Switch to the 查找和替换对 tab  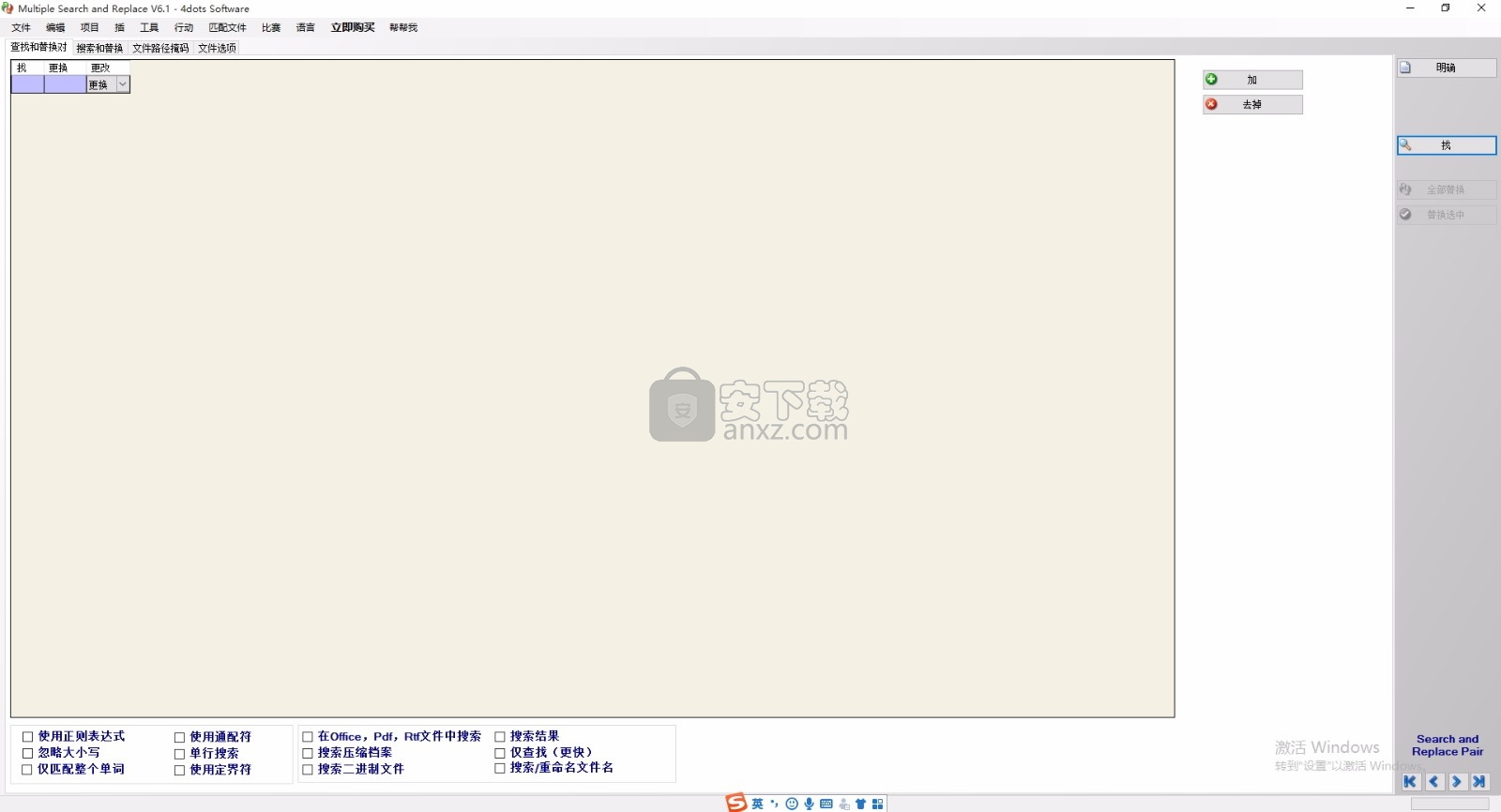[38, 47]
